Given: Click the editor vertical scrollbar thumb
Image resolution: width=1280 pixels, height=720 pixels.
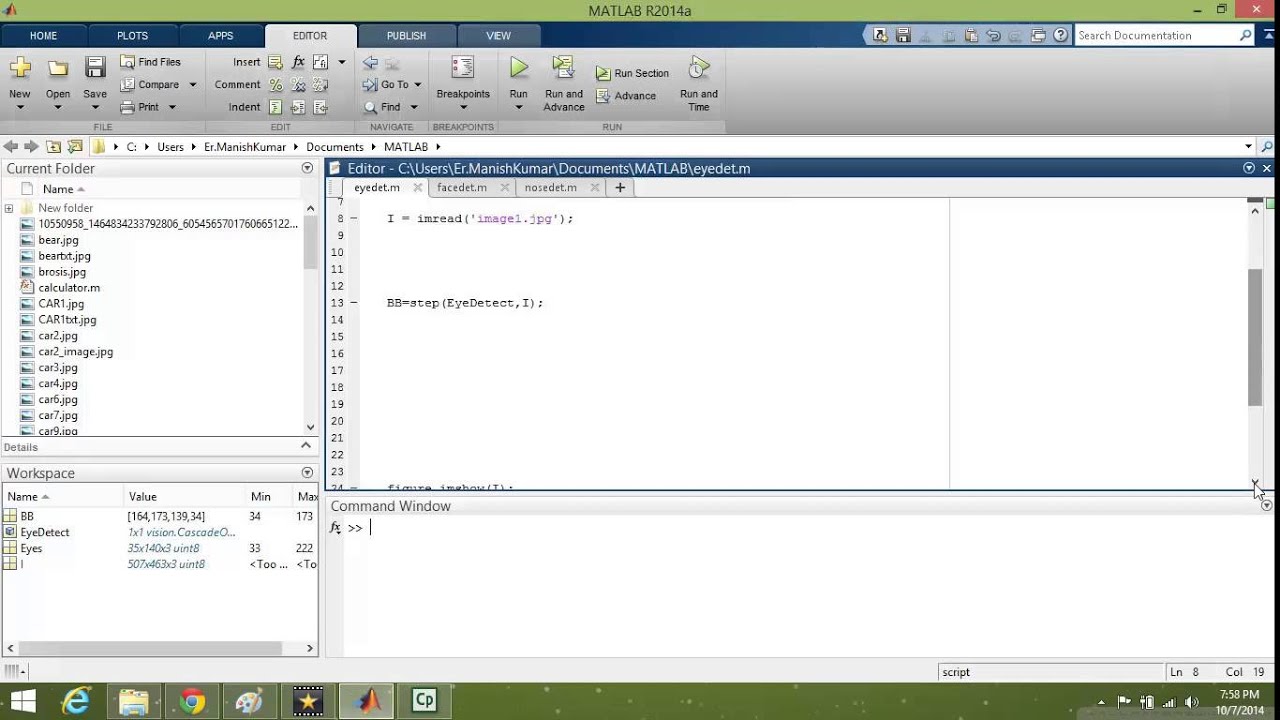Looking at the screenshot, I should click(1255, 337).
